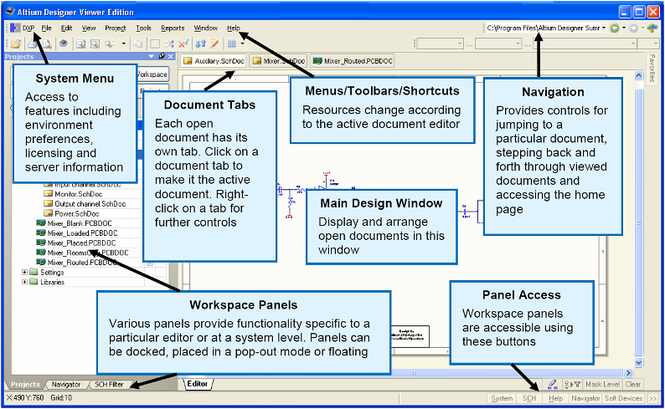This screenshot has width=665, height=409.
Task: Open the forward button history dropdown
Action: (x=643, y=28)
